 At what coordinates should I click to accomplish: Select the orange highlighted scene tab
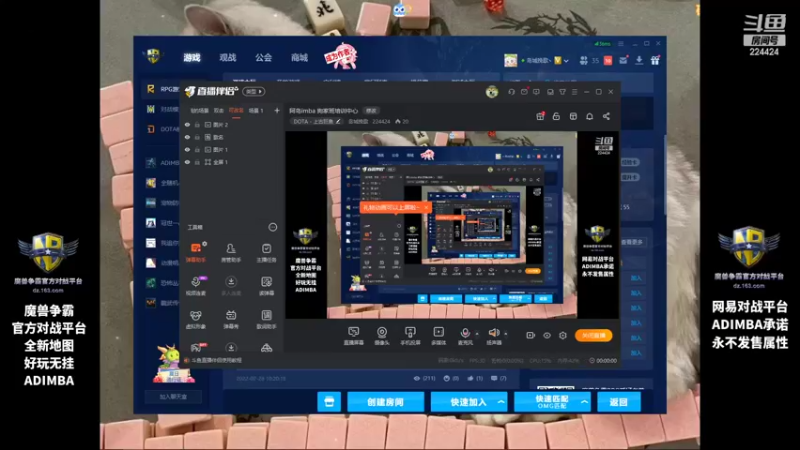pyautogui.click(x=236, y=110)
